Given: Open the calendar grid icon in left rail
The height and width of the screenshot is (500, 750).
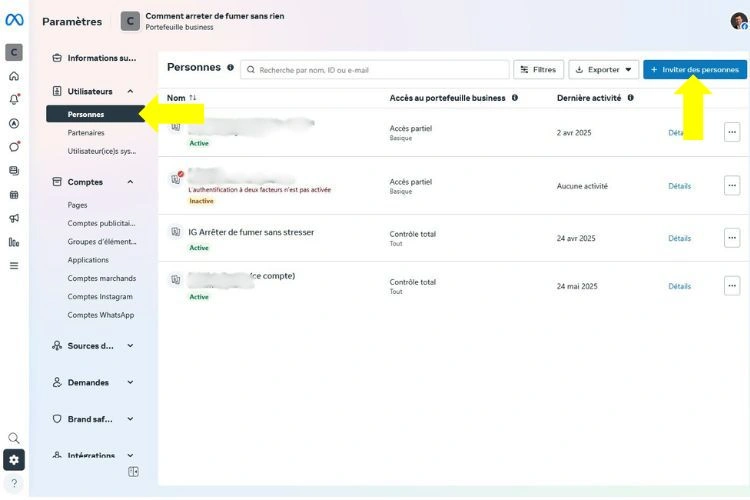Looking at the screenshot, I should [14, 195].
